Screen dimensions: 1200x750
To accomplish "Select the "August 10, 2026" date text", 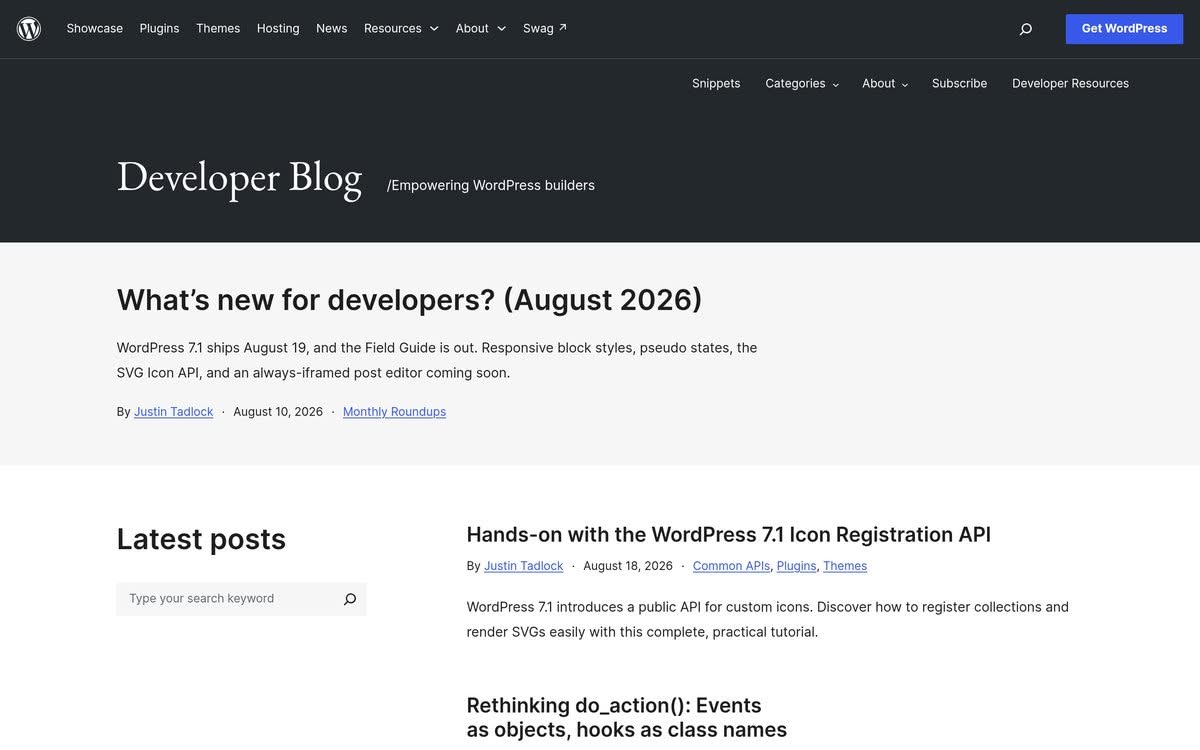I will 278,412.
